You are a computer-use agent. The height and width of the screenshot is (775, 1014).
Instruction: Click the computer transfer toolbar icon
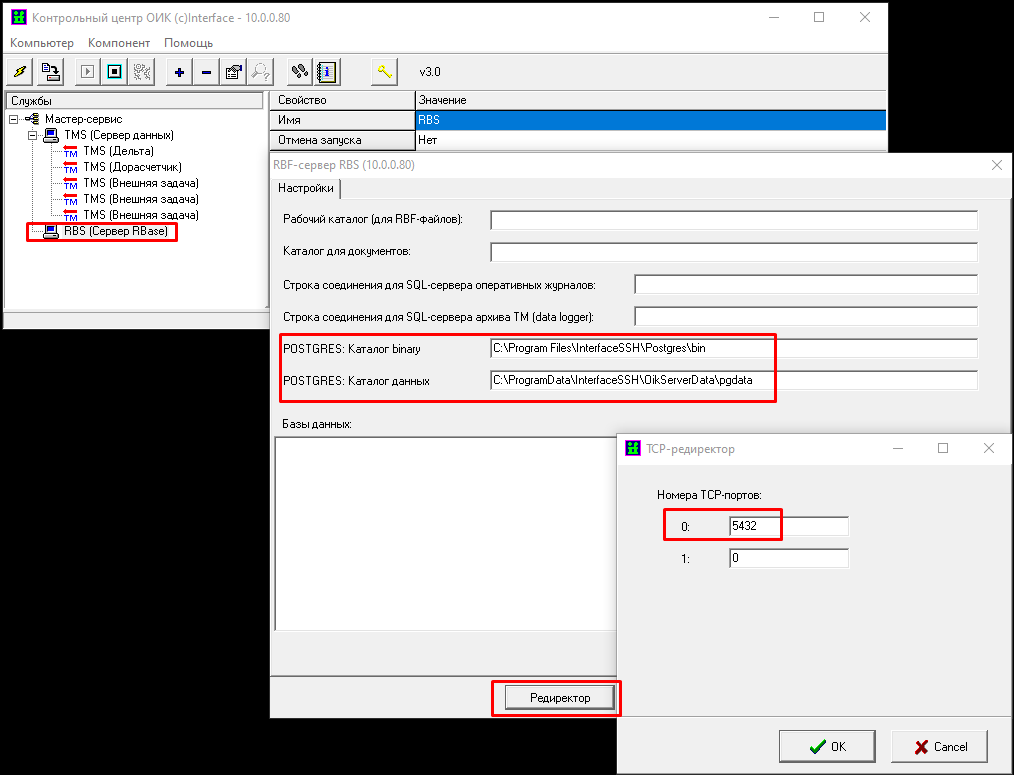click(x=51, y=72)
